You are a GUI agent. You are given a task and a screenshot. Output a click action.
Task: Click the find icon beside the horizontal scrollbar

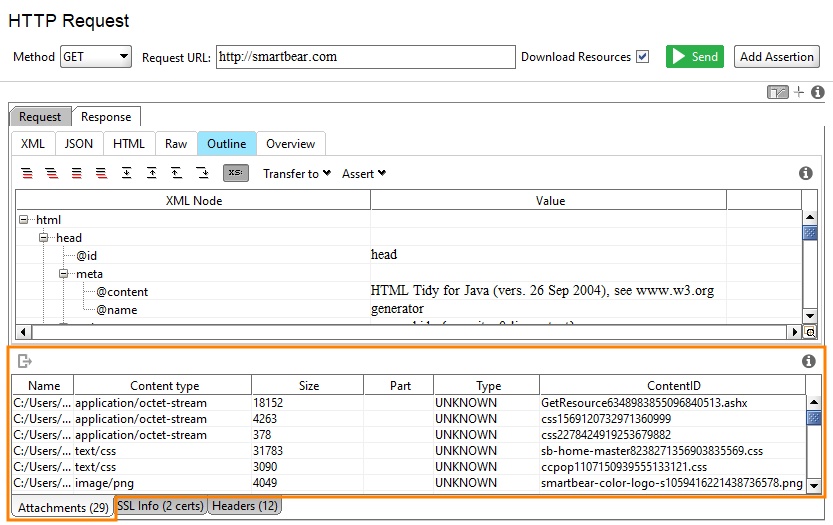click(810, 332)
